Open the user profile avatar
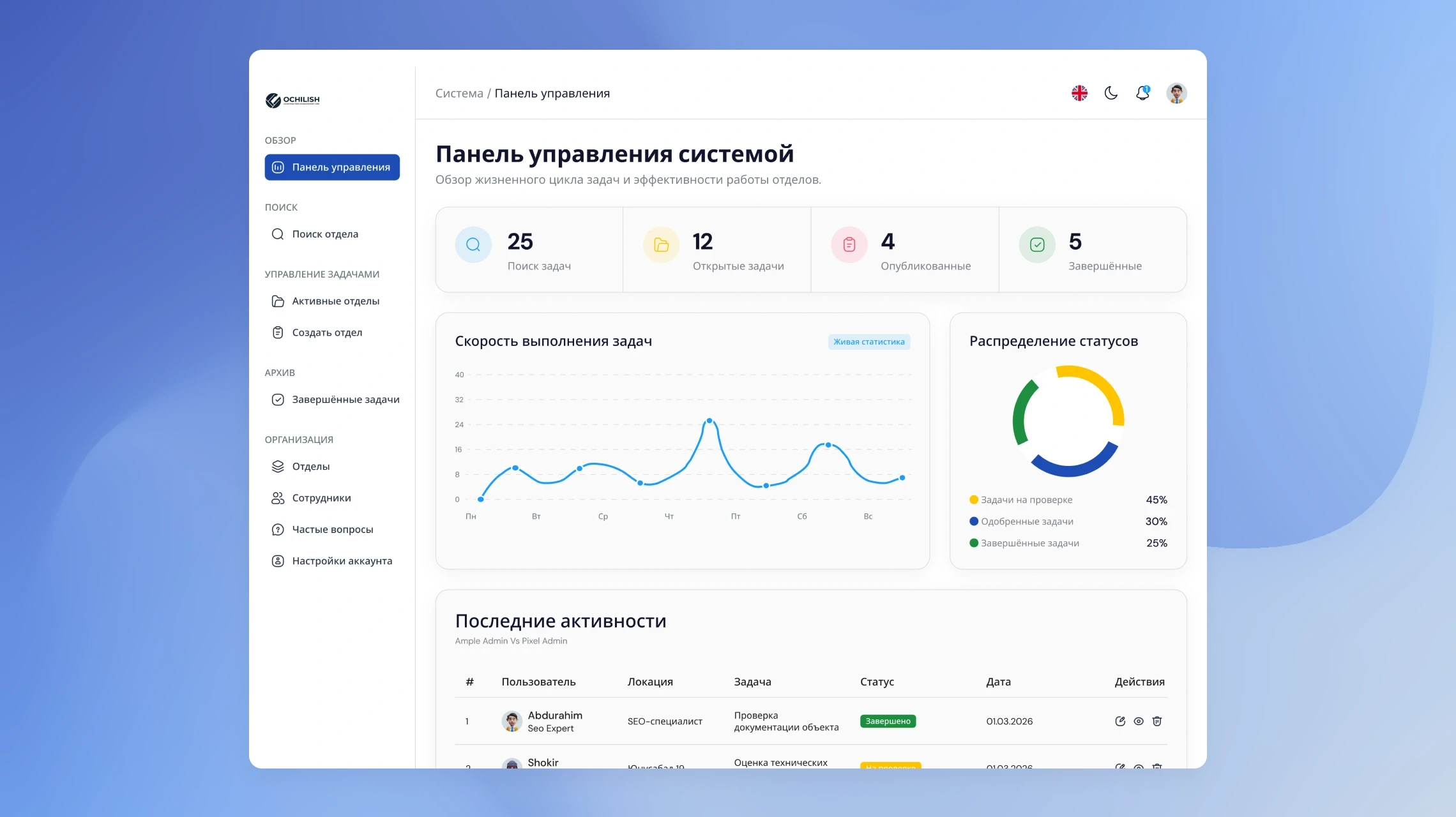Image resolution: width=1456 pixels, height=817 pixels. [1176, 93]
